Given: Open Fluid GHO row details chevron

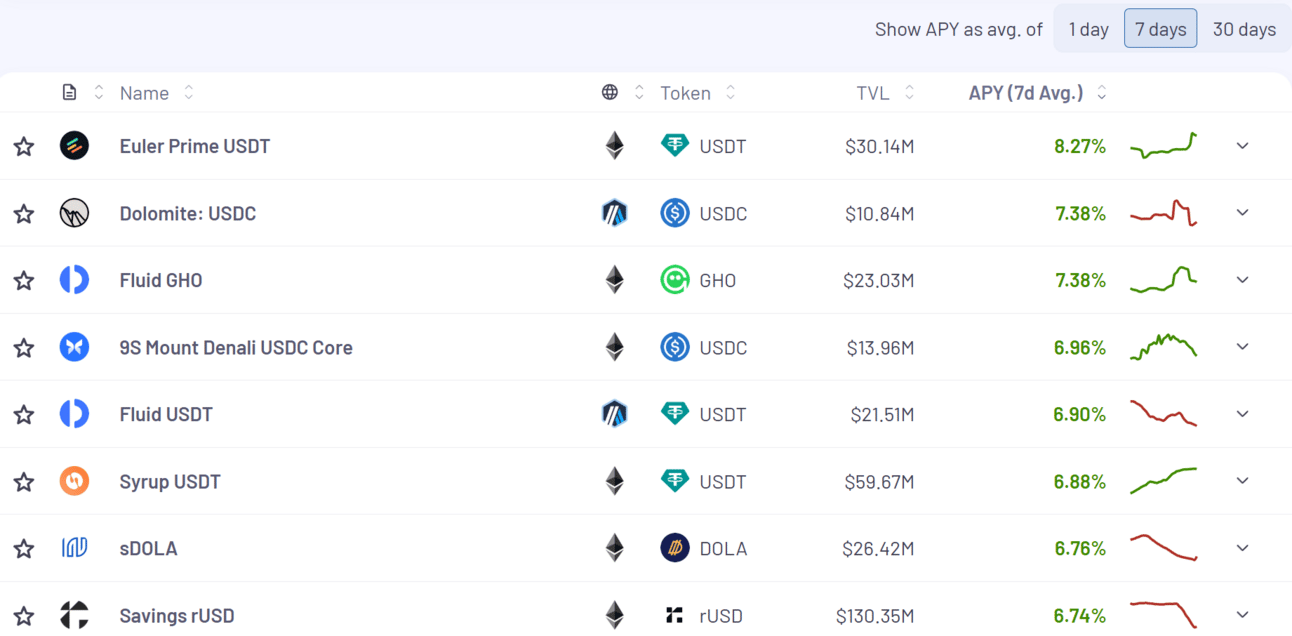Looking at the screenshot, I should 1242,280.
